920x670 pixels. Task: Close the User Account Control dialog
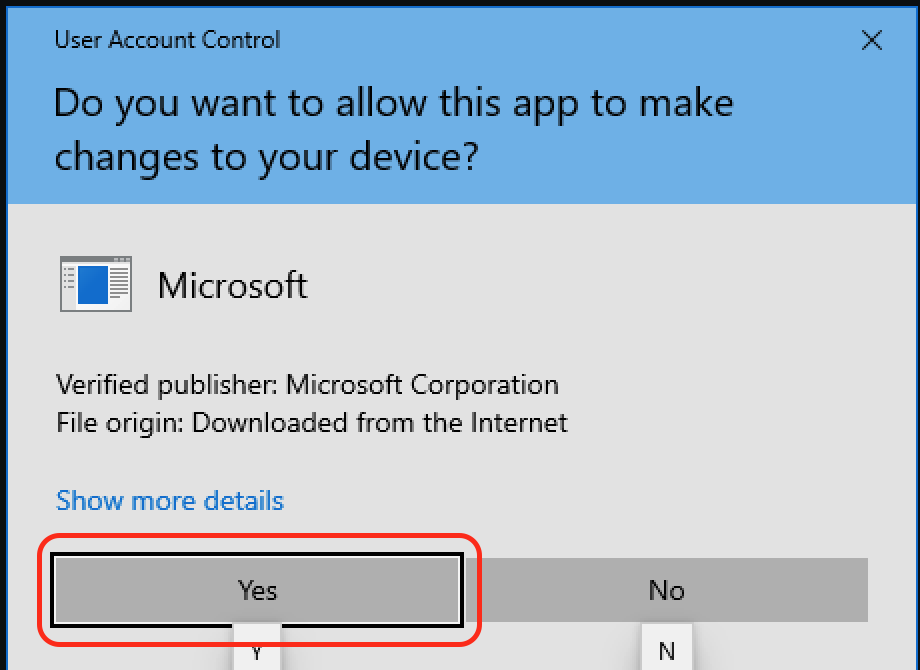point(872,40)
